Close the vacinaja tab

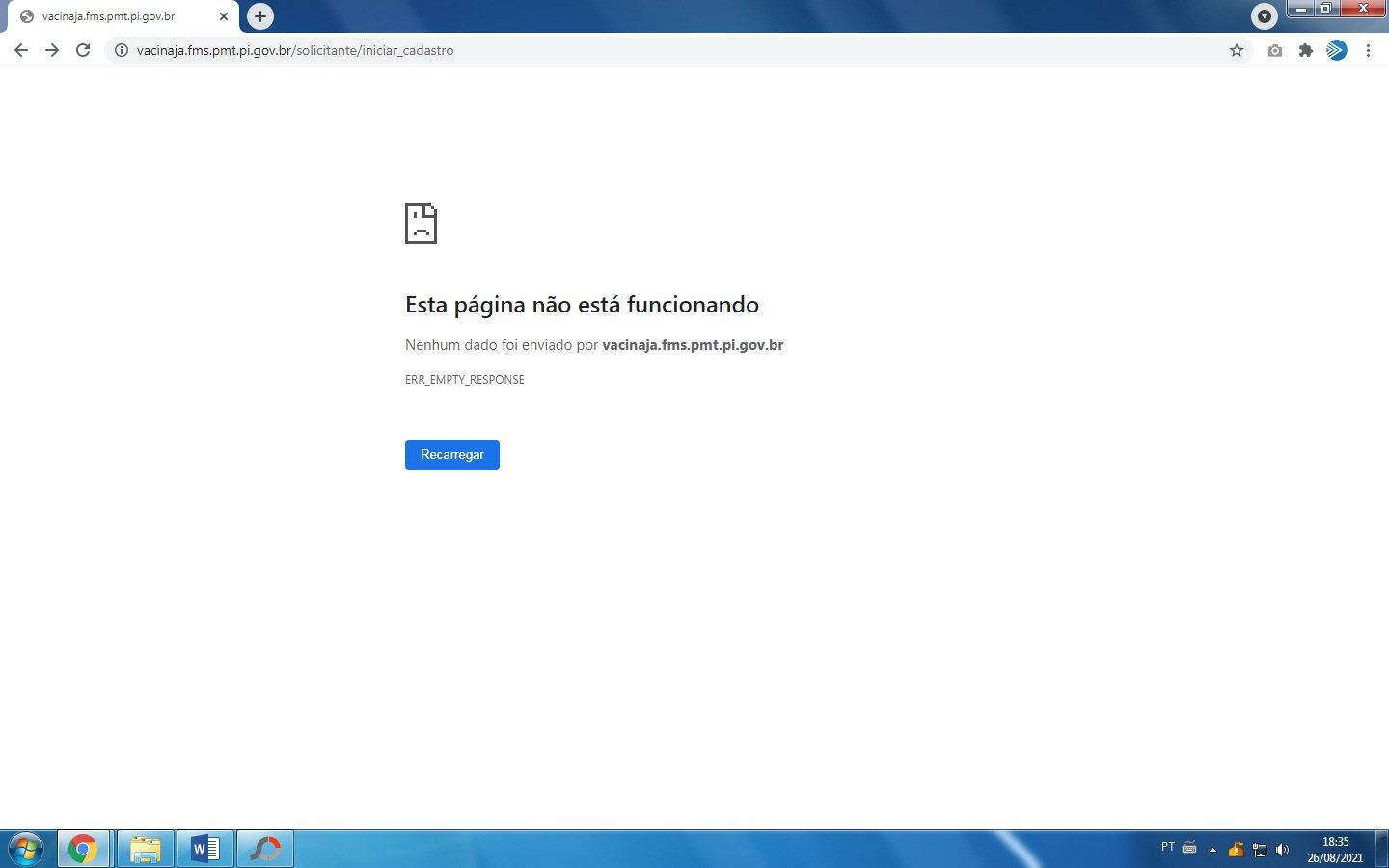coord(224,16)
